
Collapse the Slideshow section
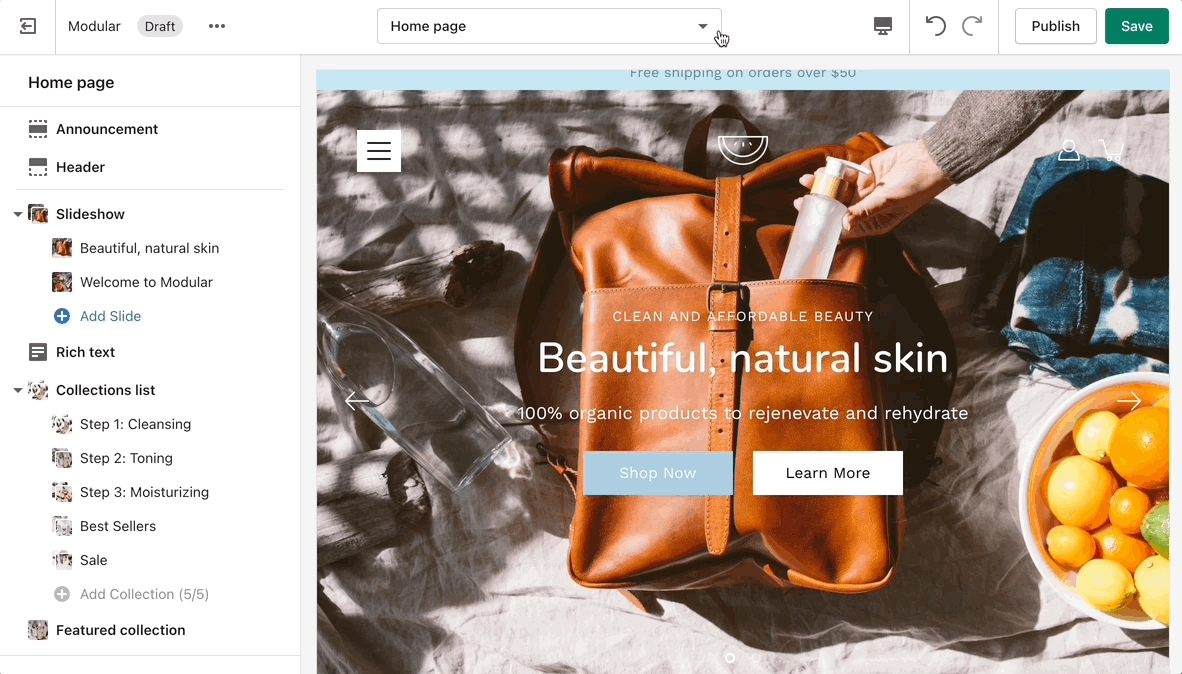coord(18,215)
